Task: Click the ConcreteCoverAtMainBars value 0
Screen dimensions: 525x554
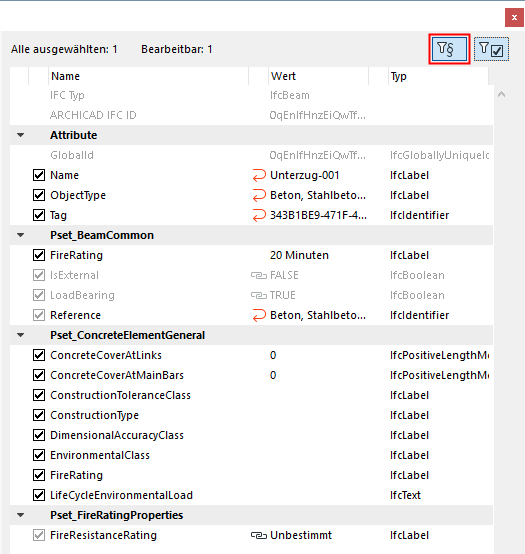Action: tap(273, 375)
